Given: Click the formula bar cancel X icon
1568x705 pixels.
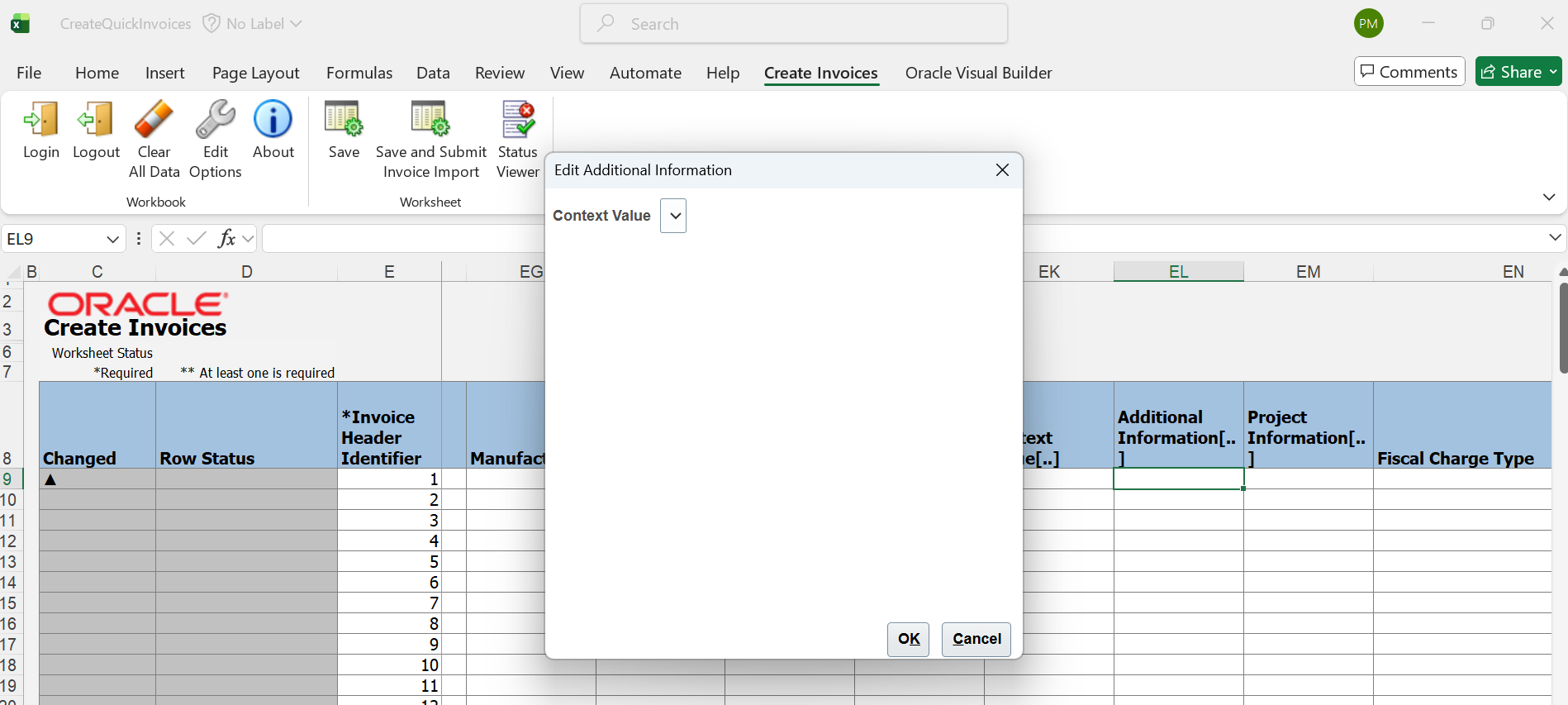Looking at the screenshot, I should 167,239.
